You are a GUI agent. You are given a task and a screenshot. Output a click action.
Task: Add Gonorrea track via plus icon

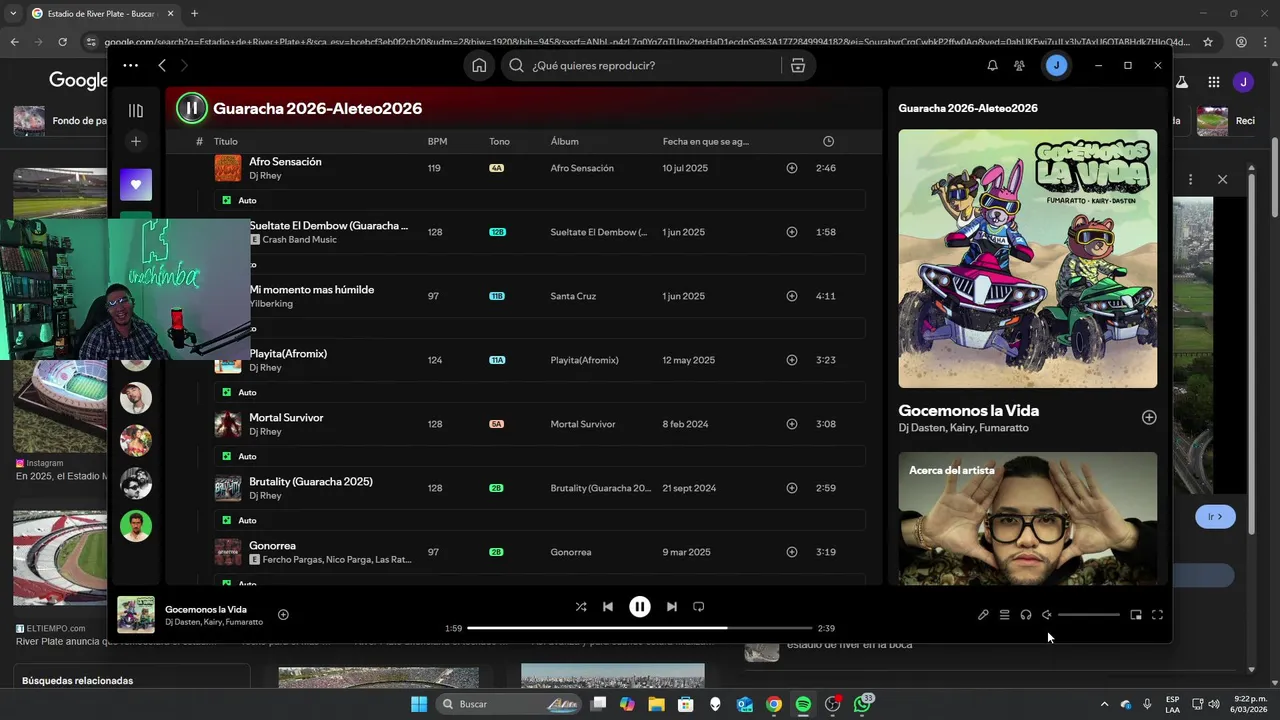(792, 552)
